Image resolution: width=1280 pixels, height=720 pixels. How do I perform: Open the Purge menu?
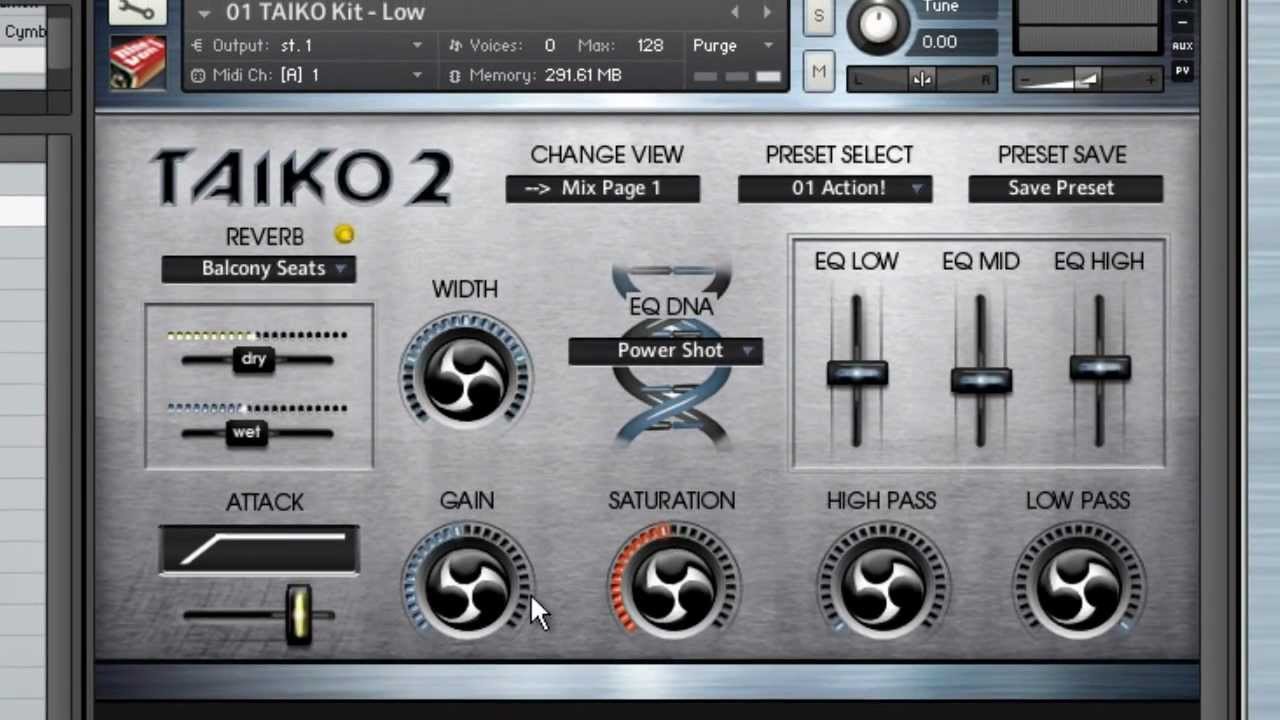[734, 45]
